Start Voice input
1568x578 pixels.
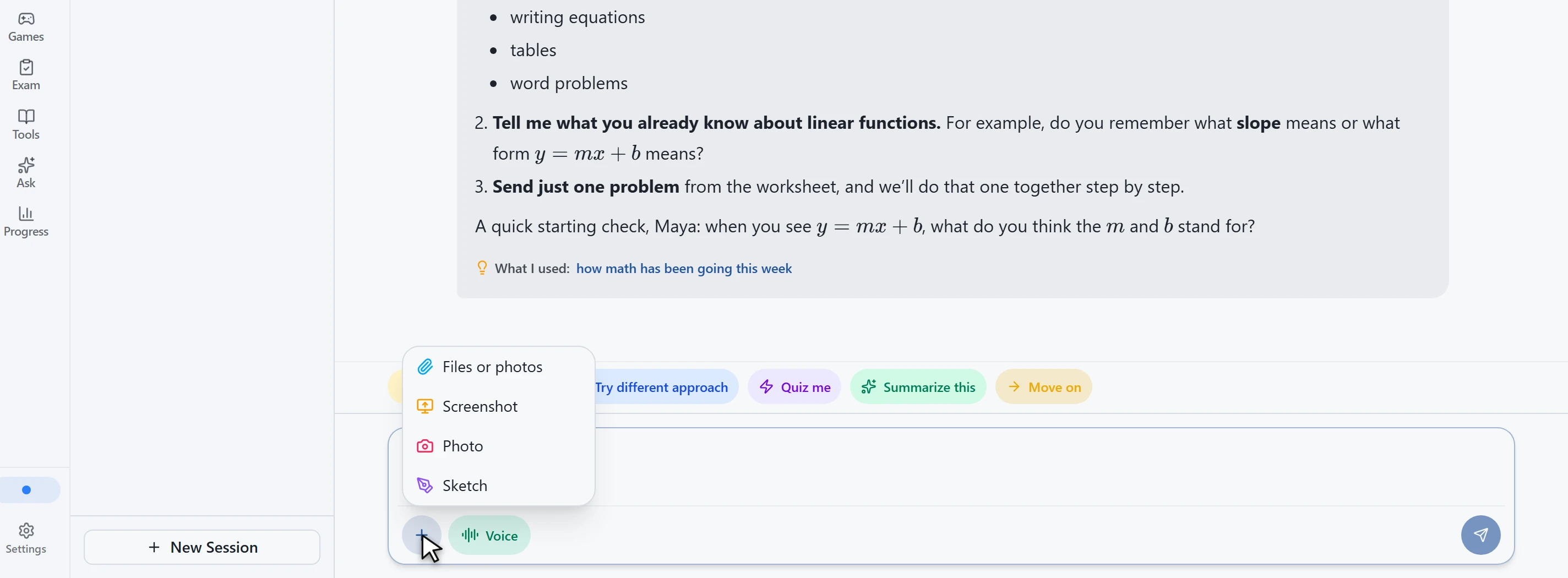coord(489,535)
